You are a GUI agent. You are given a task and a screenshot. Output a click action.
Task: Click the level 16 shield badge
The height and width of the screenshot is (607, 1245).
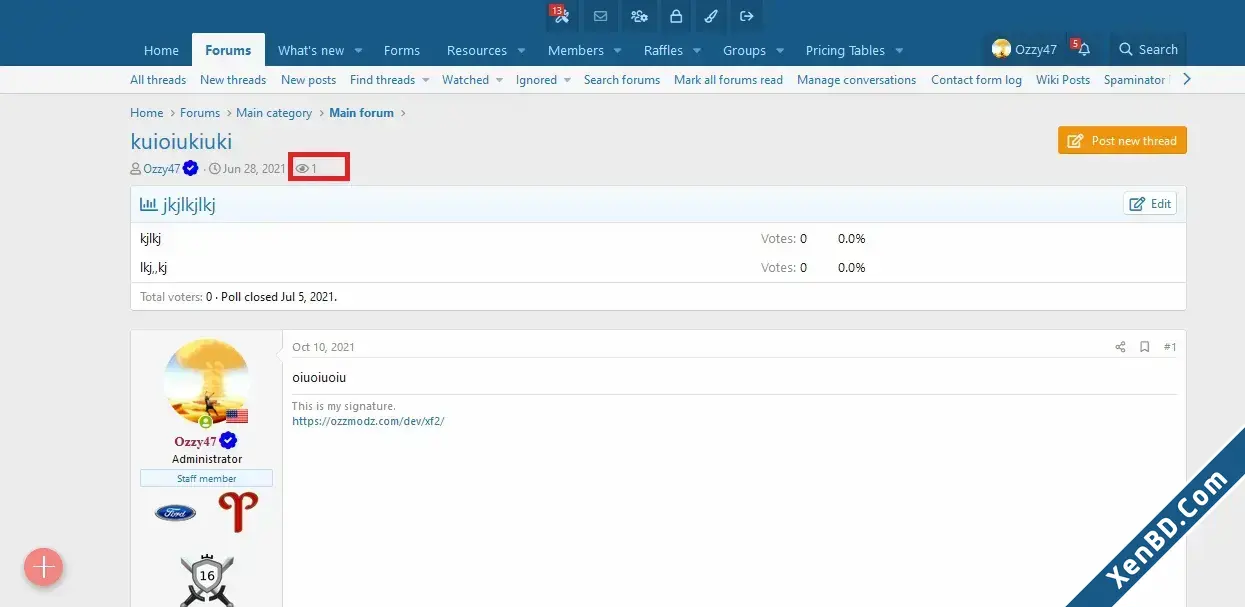point(207,579)
